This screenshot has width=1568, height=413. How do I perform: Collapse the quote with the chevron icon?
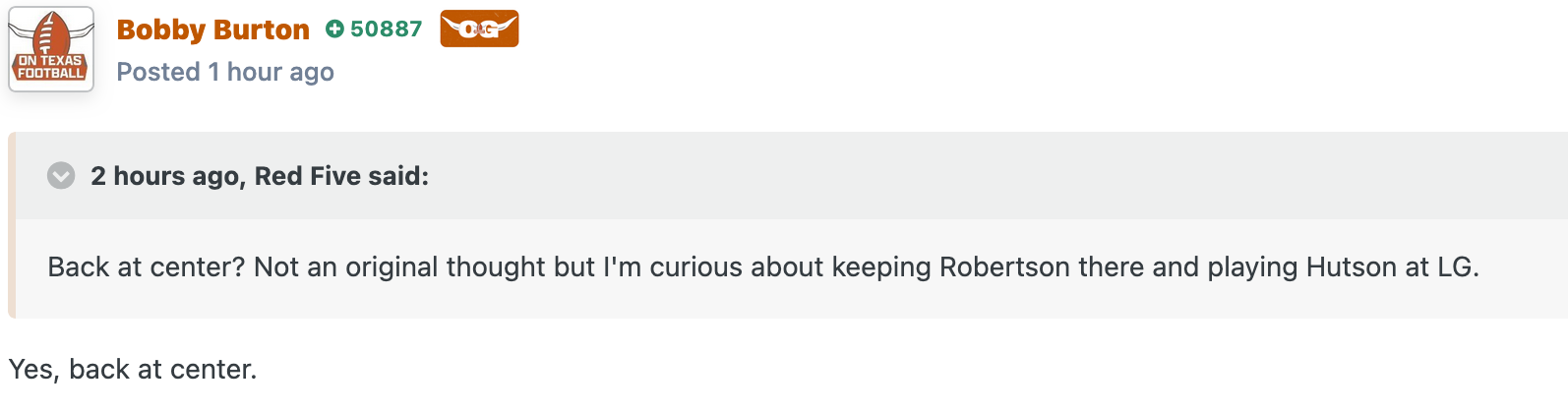pos(61,176)
